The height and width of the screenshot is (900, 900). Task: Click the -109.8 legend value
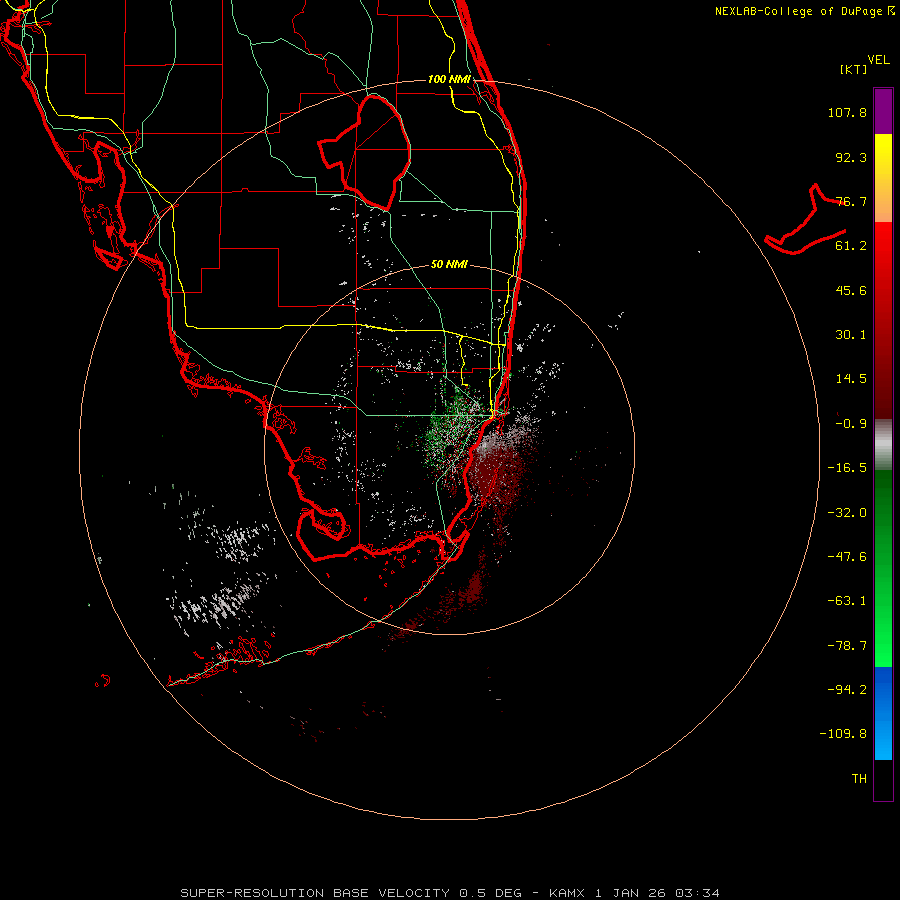pos(843,734)
